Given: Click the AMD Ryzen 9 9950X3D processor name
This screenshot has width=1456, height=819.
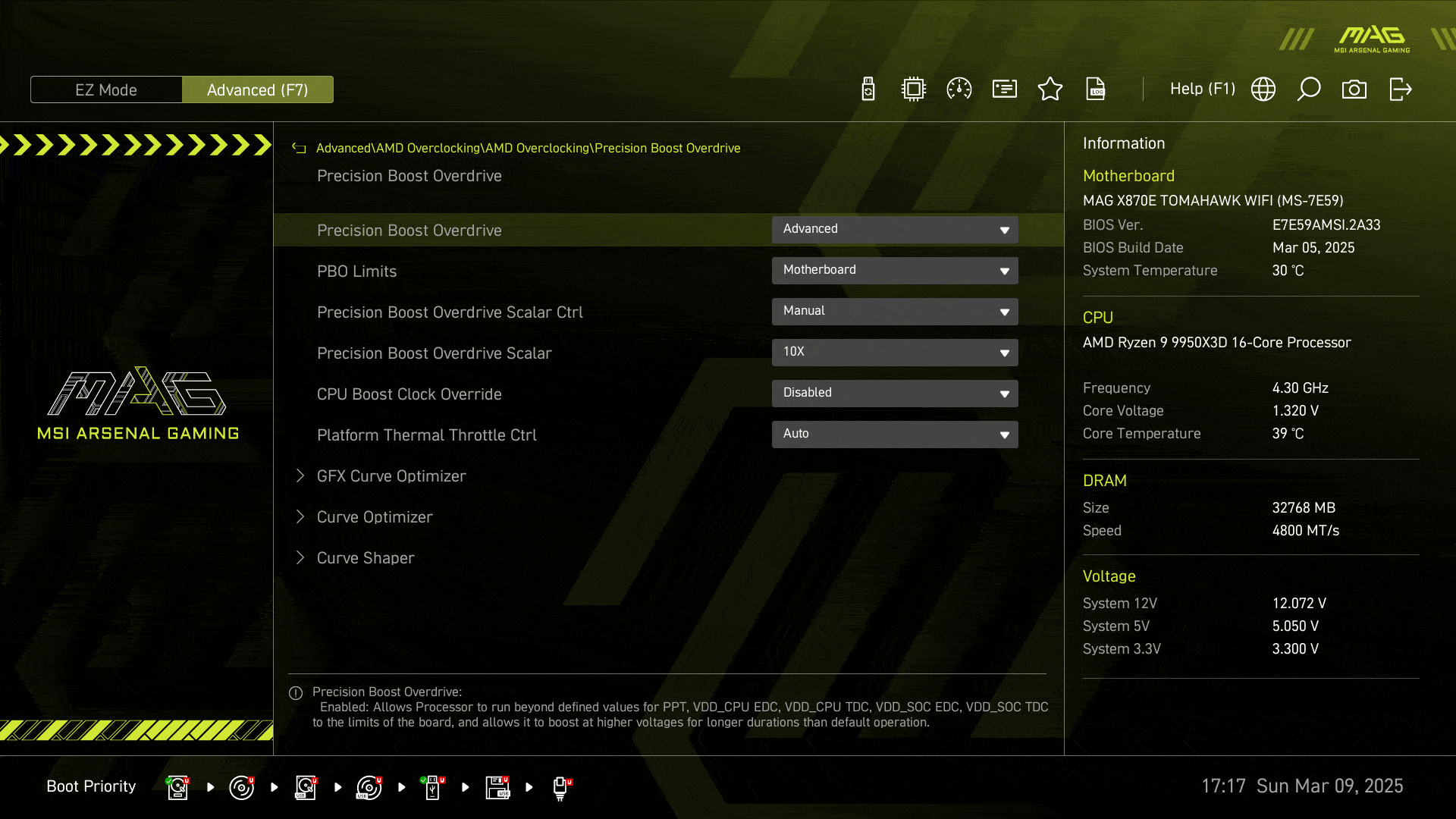Looking at the screenshot, I should pos(1217,343).
